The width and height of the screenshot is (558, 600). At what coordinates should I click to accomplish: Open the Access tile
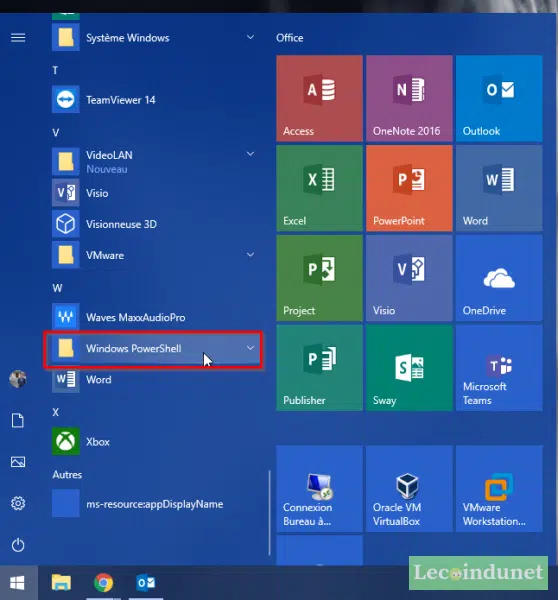point(319,98)
